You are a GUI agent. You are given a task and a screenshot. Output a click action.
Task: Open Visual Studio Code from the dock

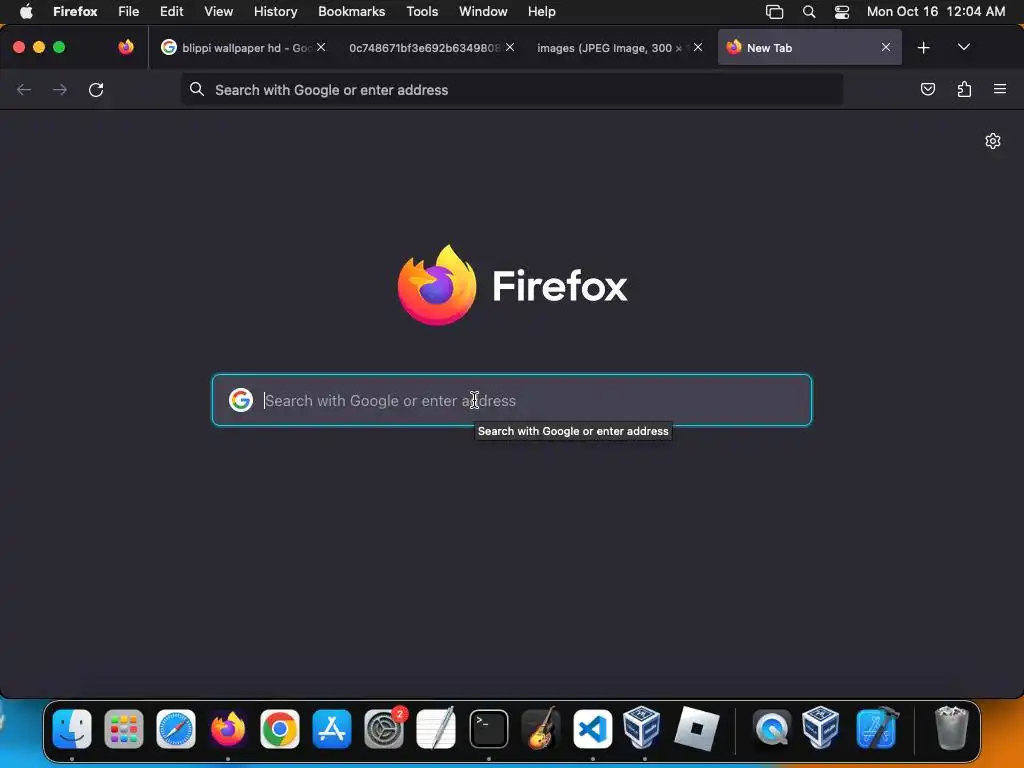pos(593,729)
